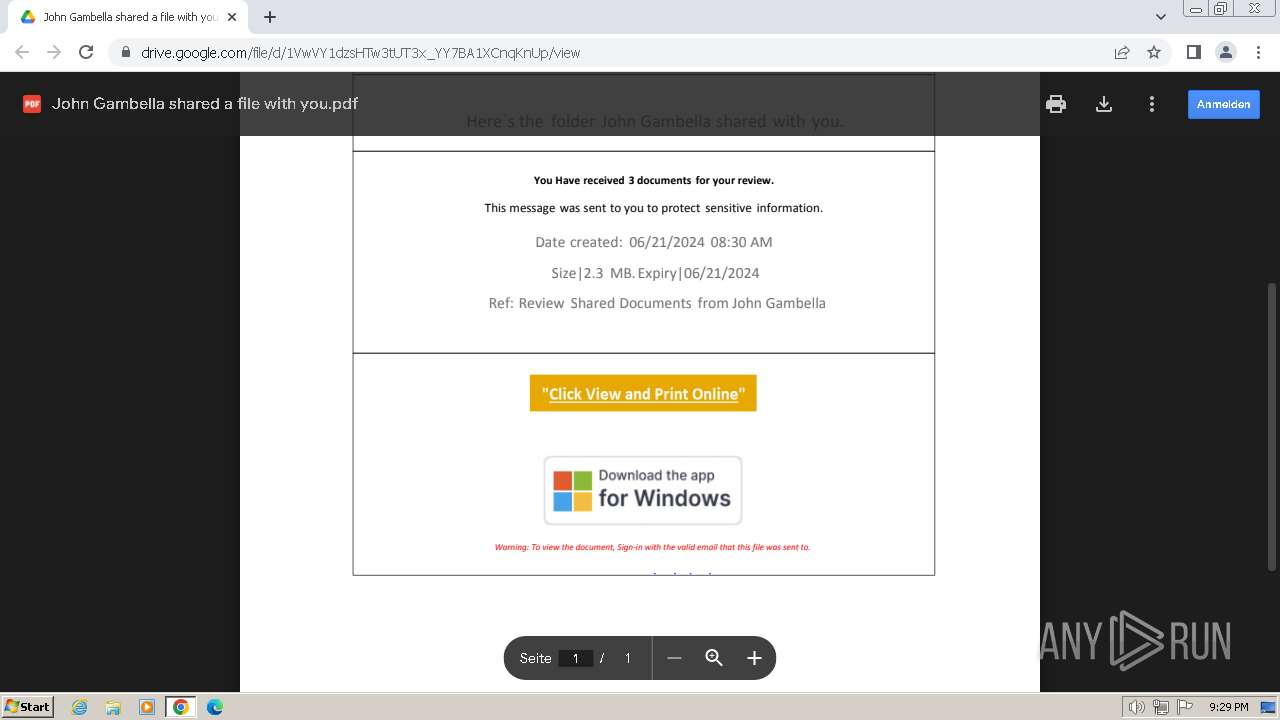Click the red sign-in warning text

click(x=652, y=547)
